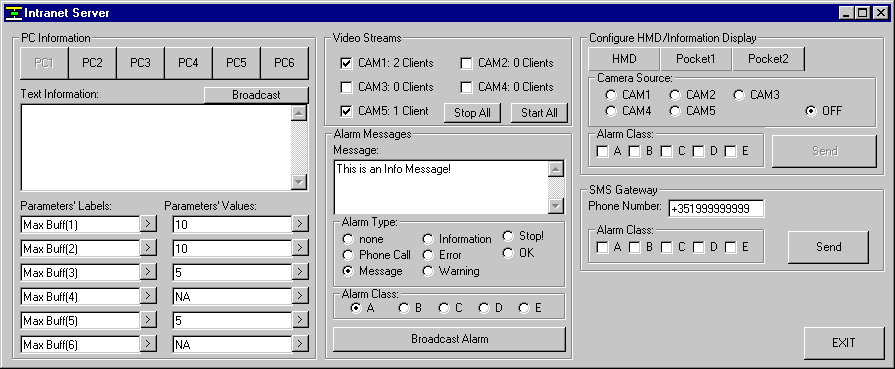The height and width of the screenshot is (369, 895).
Task: Click the Intranet Server title bar icon
Action: (x=13, y=13)
